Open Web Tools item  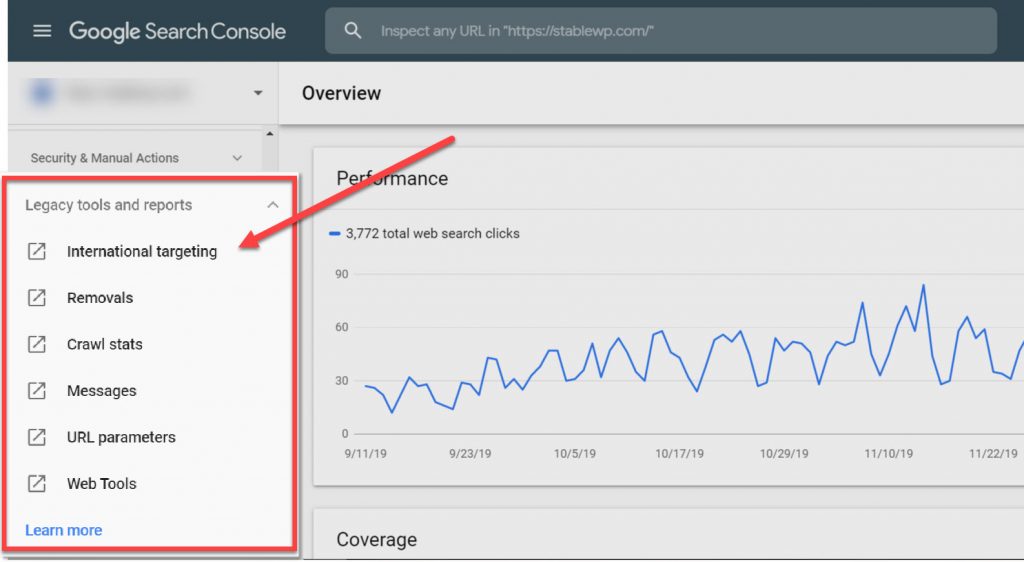click(x=102, y=484)
